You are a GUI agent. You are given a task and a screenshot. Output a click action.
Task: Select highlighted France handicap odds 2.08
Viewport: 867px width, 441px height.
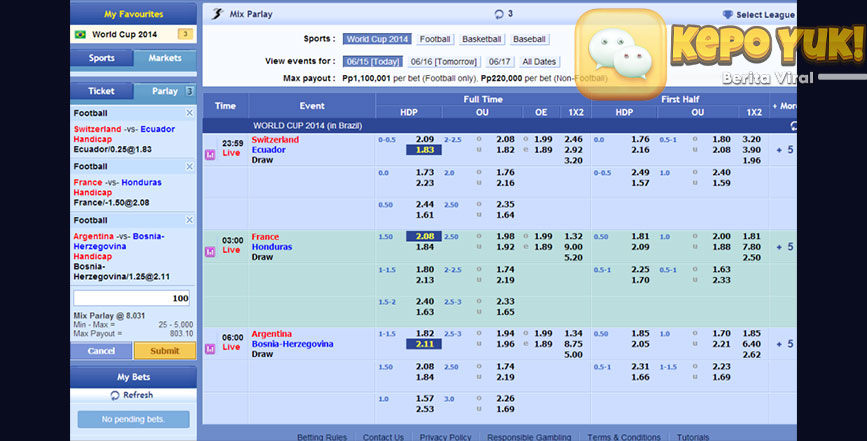424,237
